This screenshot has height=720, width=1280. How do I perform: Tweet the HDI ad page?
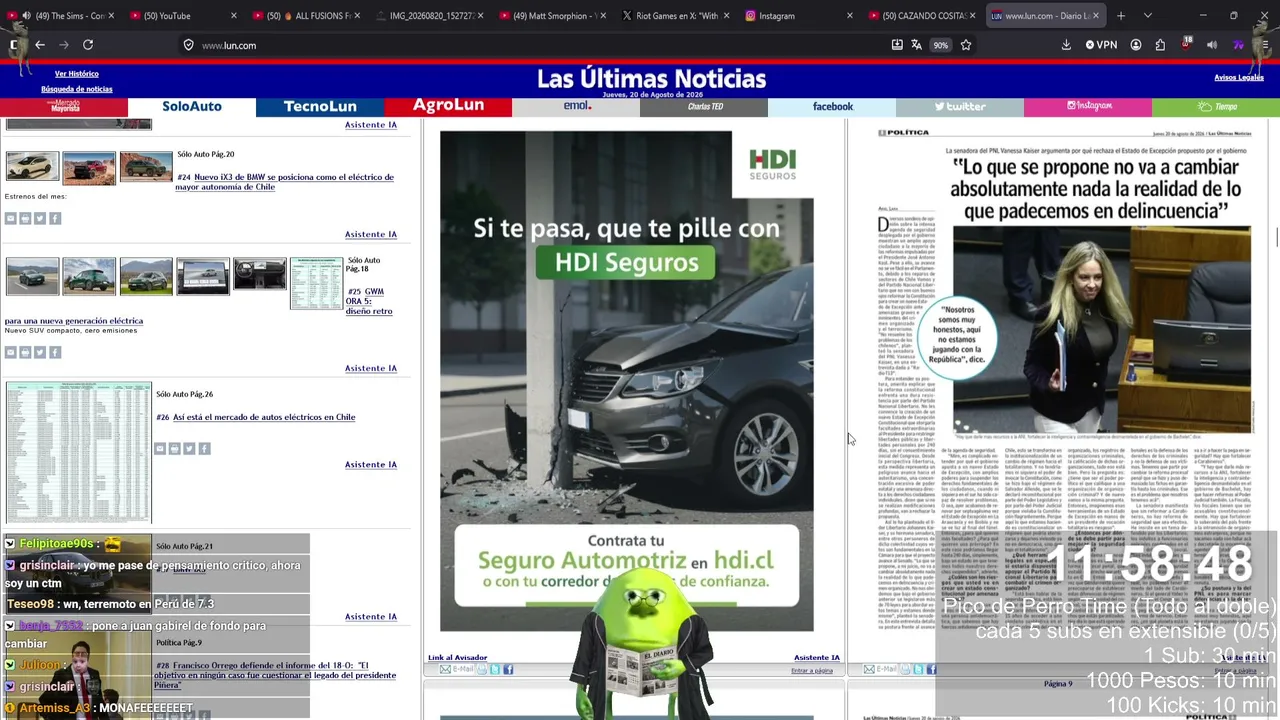coord(494,669)
